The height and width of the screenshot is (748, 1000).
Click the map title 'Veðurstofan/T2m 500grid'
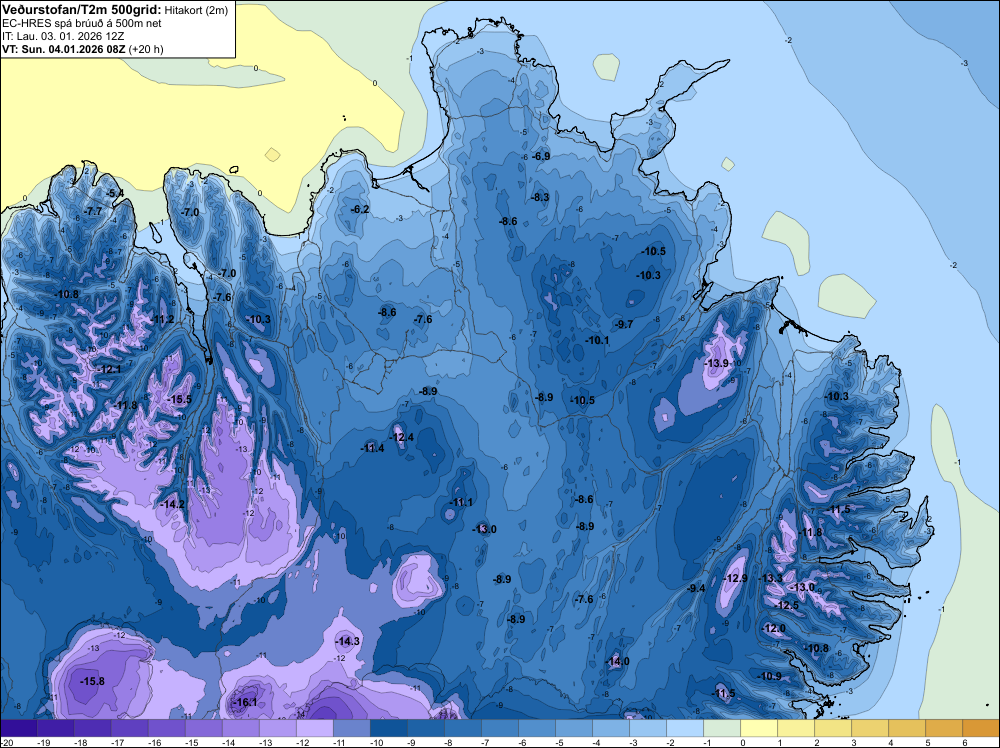click(x=81, y=9)
